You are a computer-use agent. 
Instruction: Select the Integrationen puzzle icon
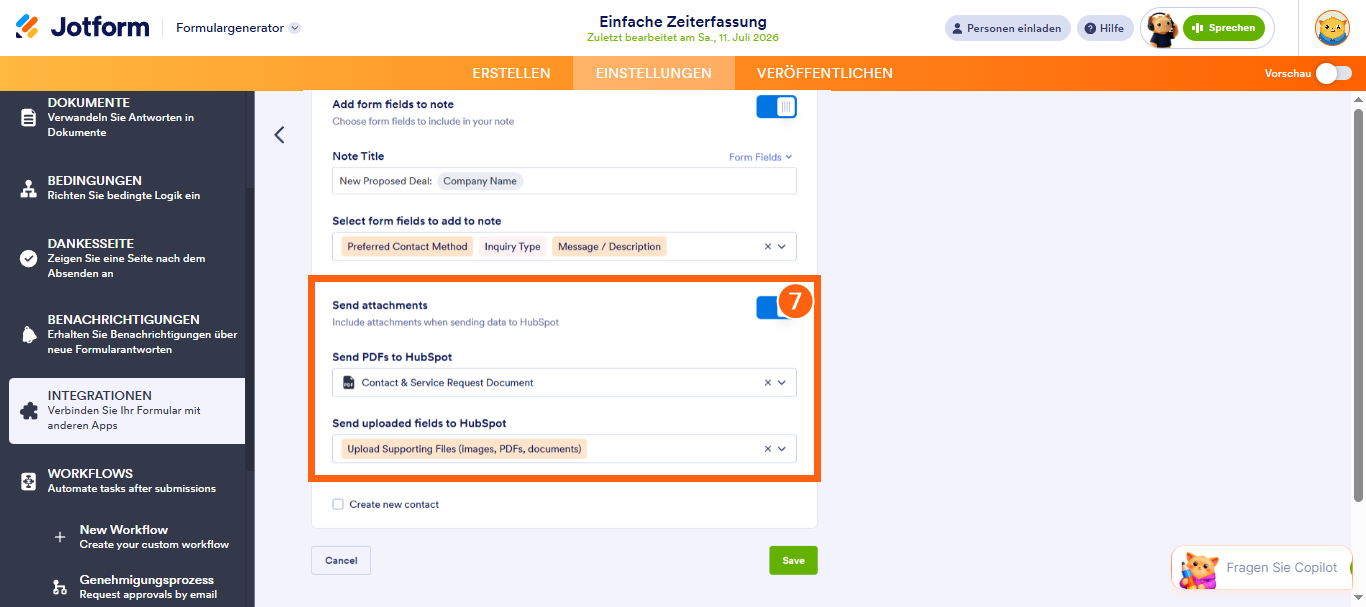tap(28, 411)
